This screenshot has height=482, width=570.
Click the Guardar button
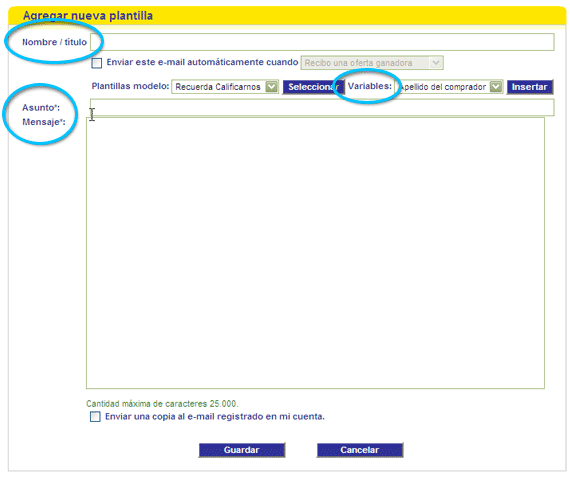(242, 450)
